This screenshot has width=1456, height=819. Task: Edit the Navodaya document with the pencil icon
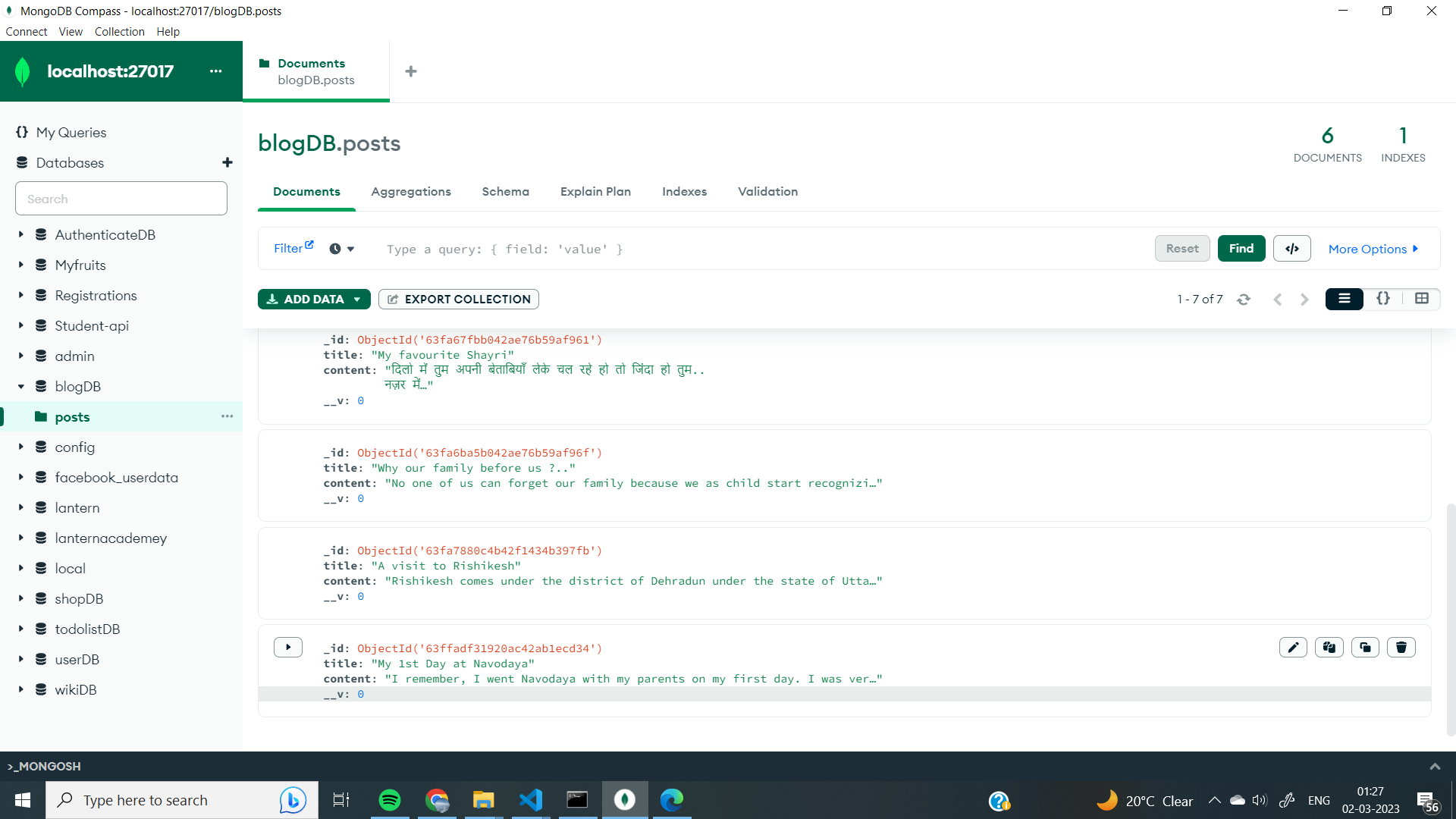1293,647
